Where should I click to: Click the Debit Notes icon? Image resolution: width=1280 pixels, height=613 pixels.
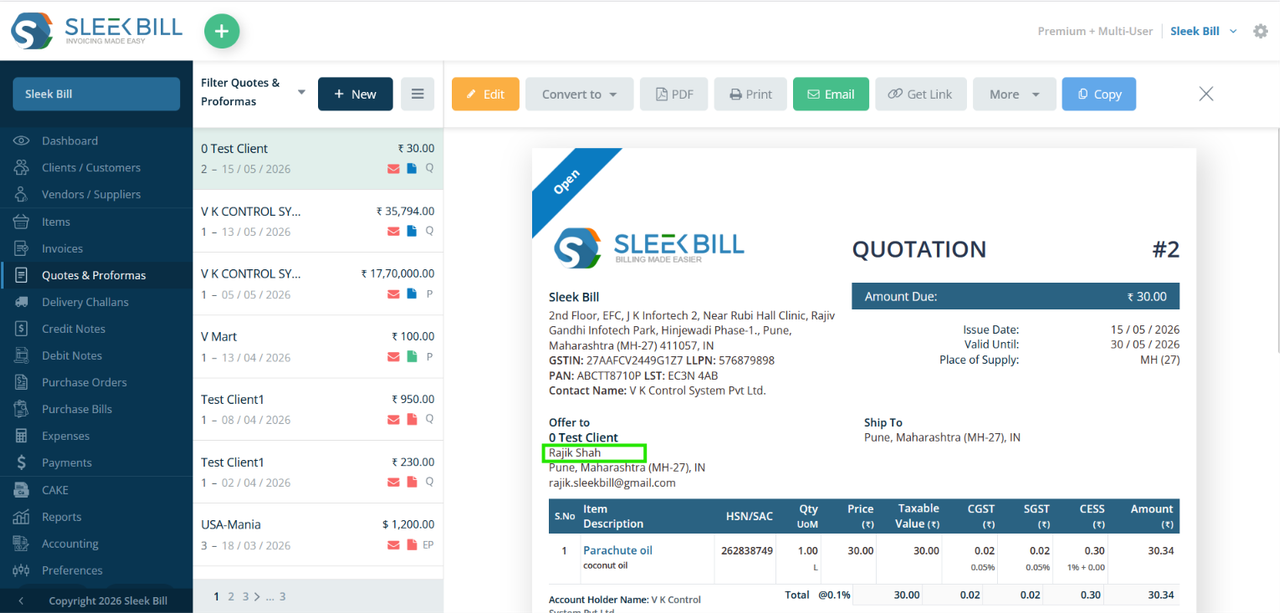tap(21, 355)
